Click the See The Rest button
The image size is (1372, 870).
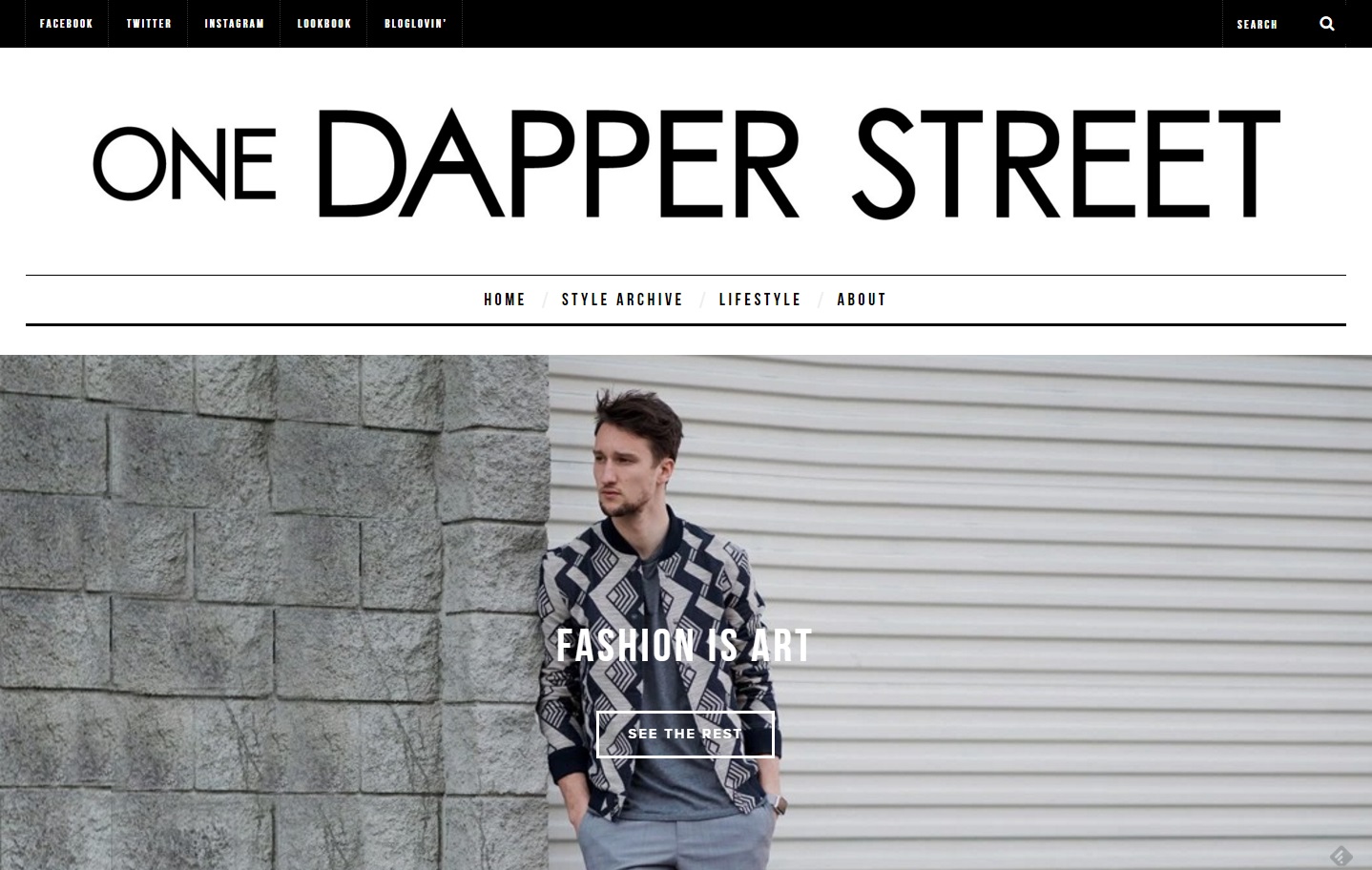click(685, 734)
